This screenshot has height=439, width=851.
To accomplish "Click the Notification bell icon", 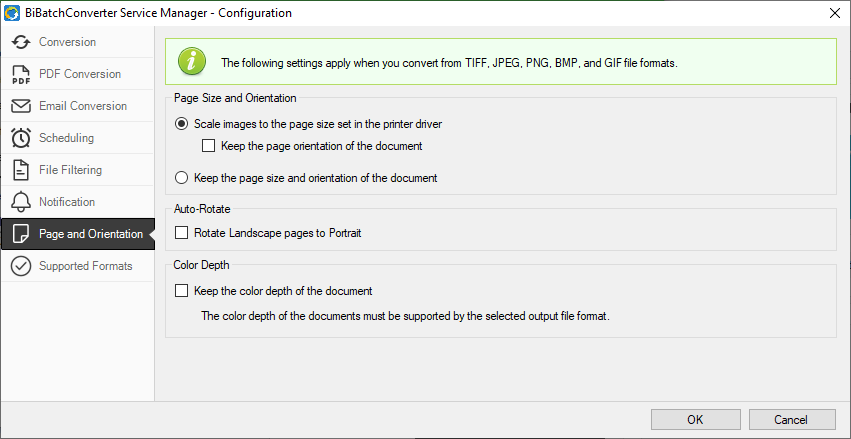I will 21,202.
